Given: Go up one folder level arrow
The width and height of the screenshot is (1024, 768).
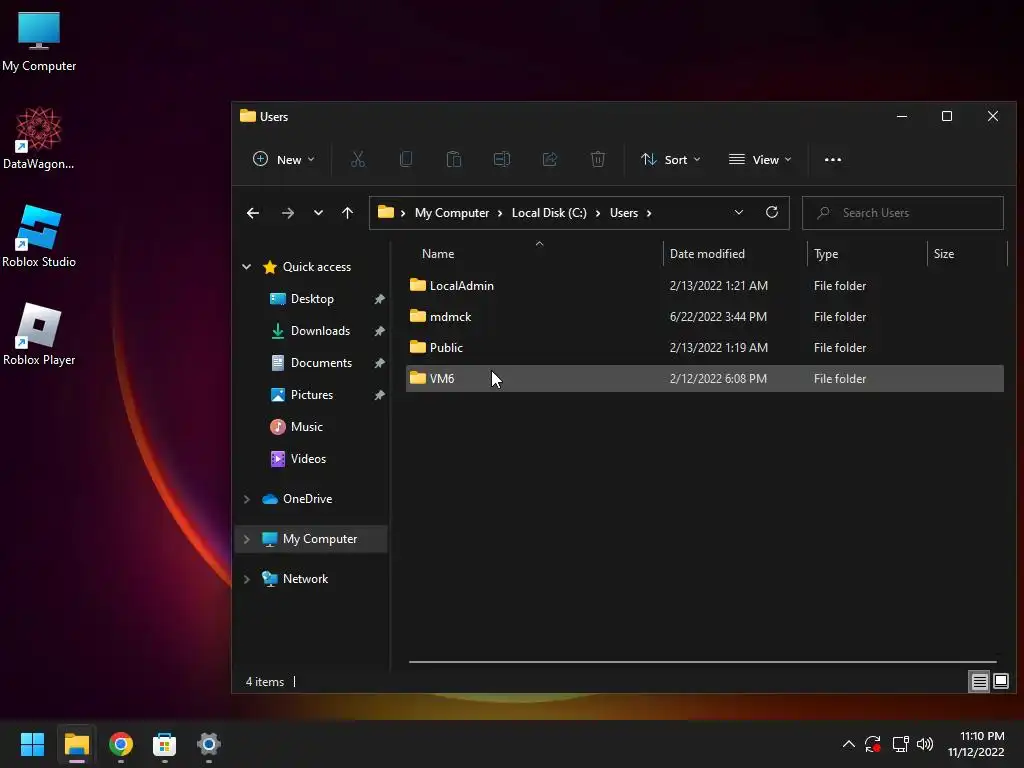Looking at the screenshot, I should tap(347, 213).
